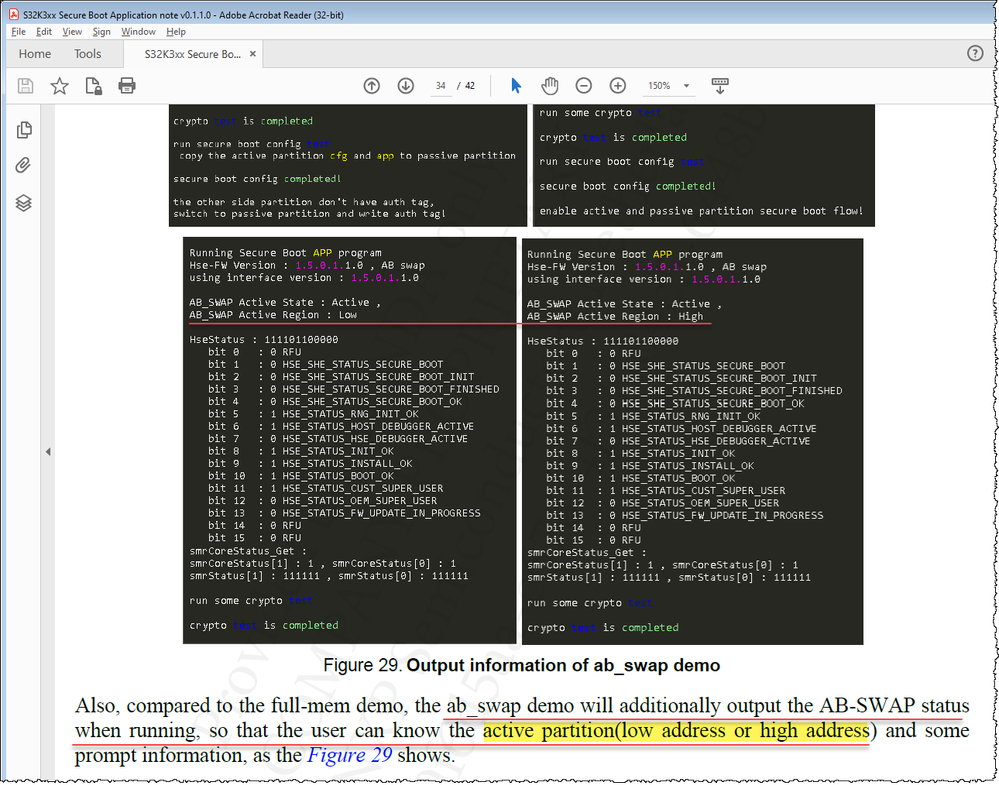
Task: Click the protected file share icon
Action: (94, 86)
